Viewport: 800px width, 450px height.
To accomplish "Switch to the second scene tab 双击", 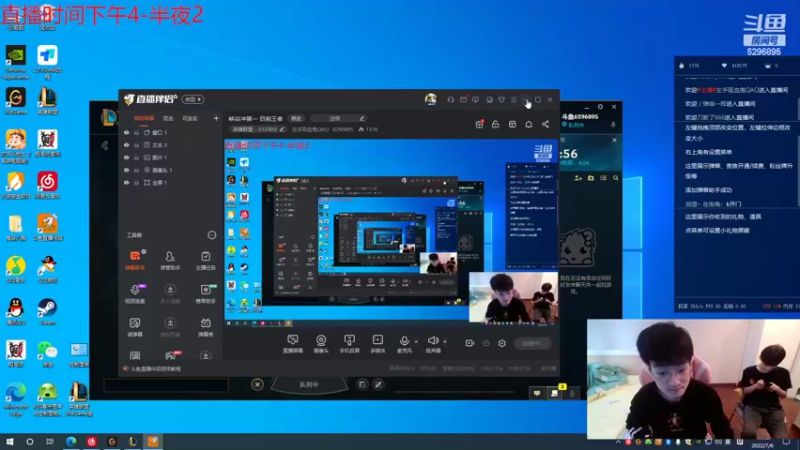I will point(168,118).
